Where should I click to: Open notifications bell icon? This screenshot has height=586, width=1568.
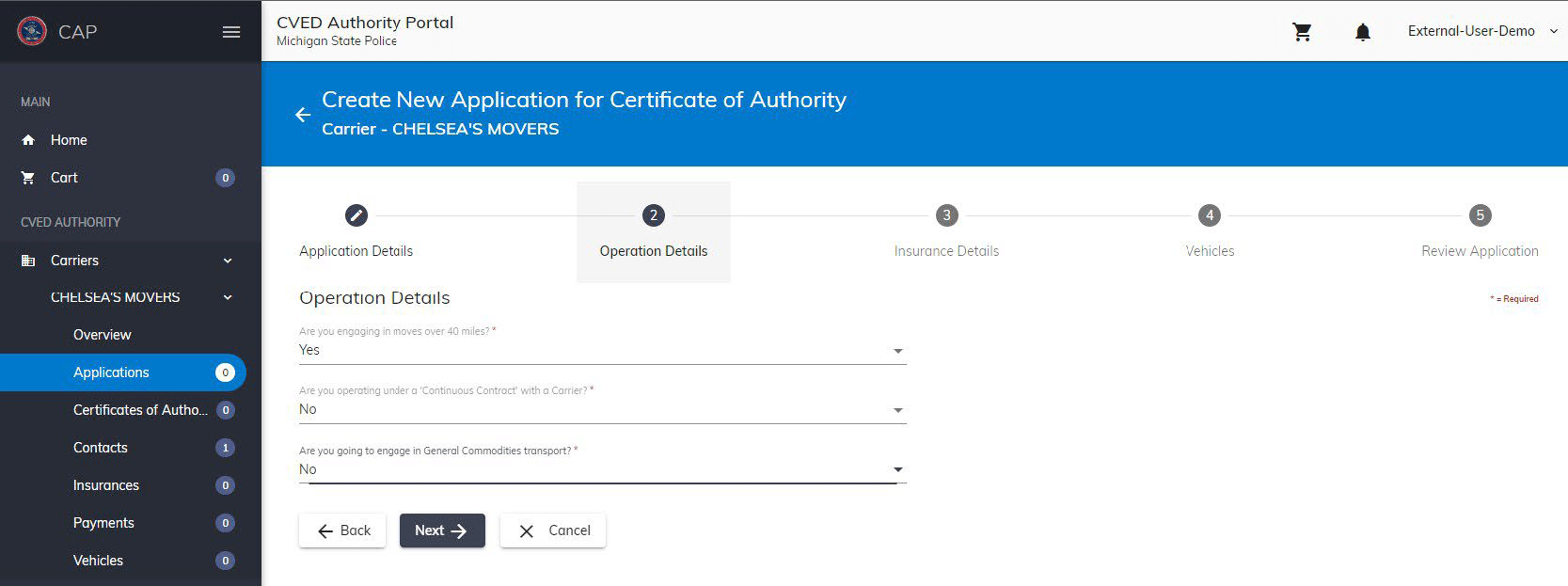tap(1362, 32)
